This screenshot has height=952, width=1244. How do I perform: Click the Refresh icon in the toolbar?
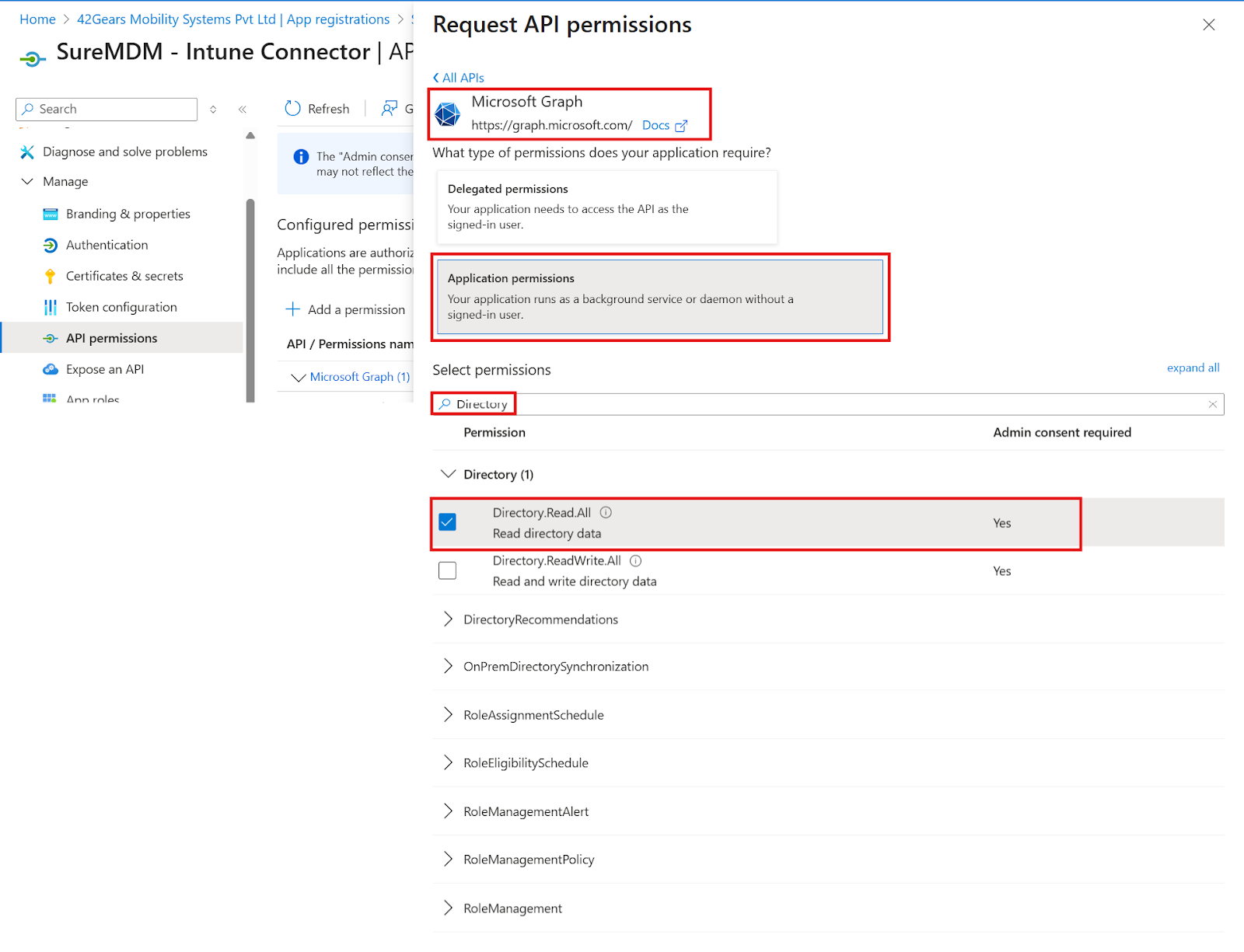tap(293, 109)
